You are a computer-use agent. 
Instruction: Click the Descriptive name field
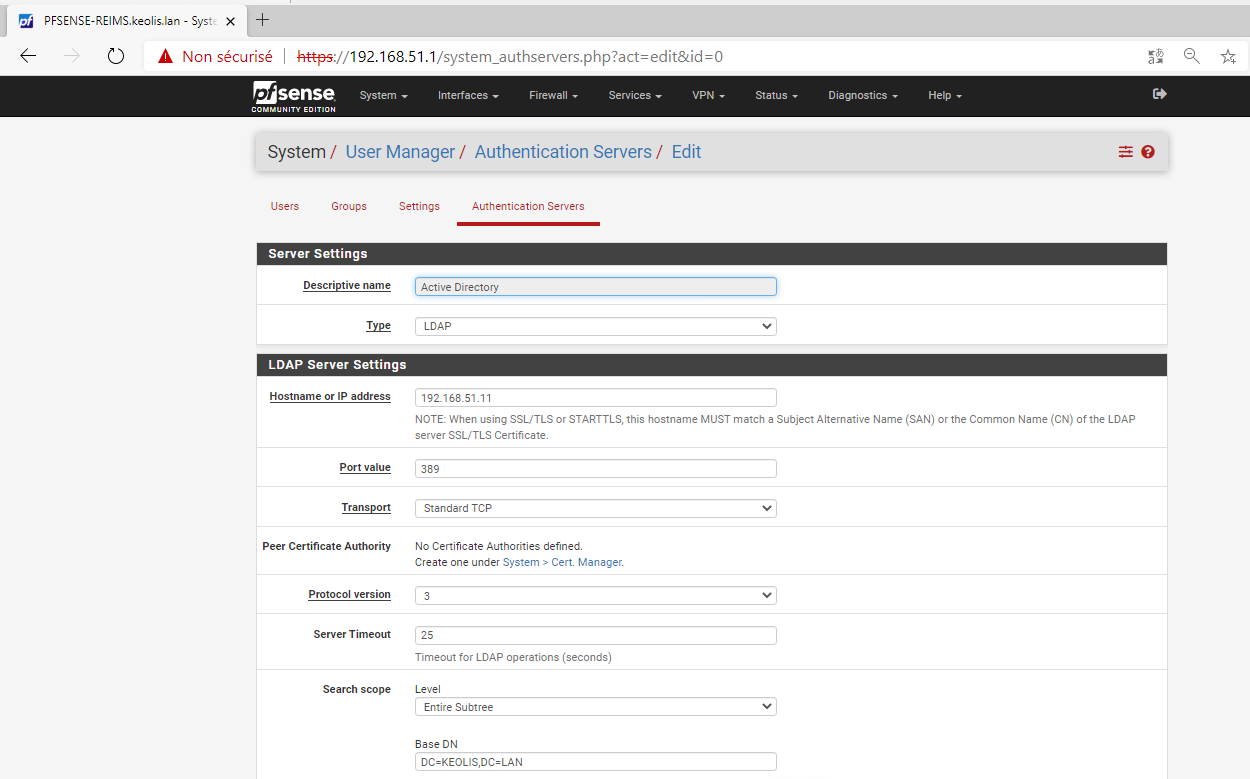(596, 287)
